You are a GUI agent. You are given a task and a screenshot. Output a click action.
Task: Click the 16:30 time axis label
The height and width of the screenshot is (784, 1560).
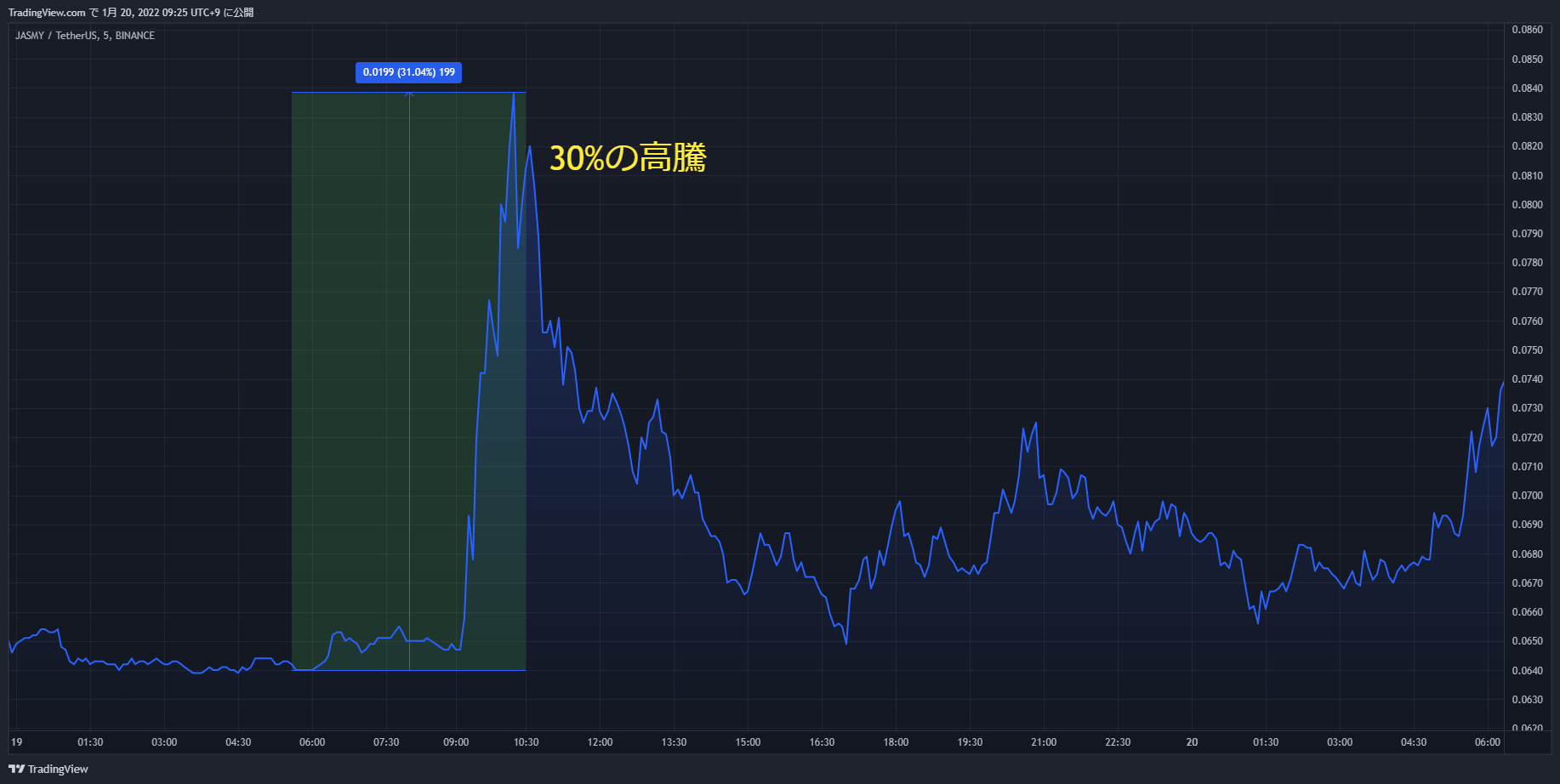tap(822, 742)
